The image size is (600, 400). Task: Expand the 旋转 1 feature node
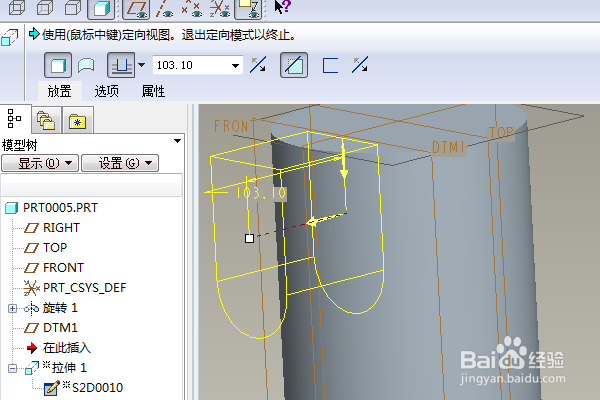pyautogui.click(x=12, y=308)
